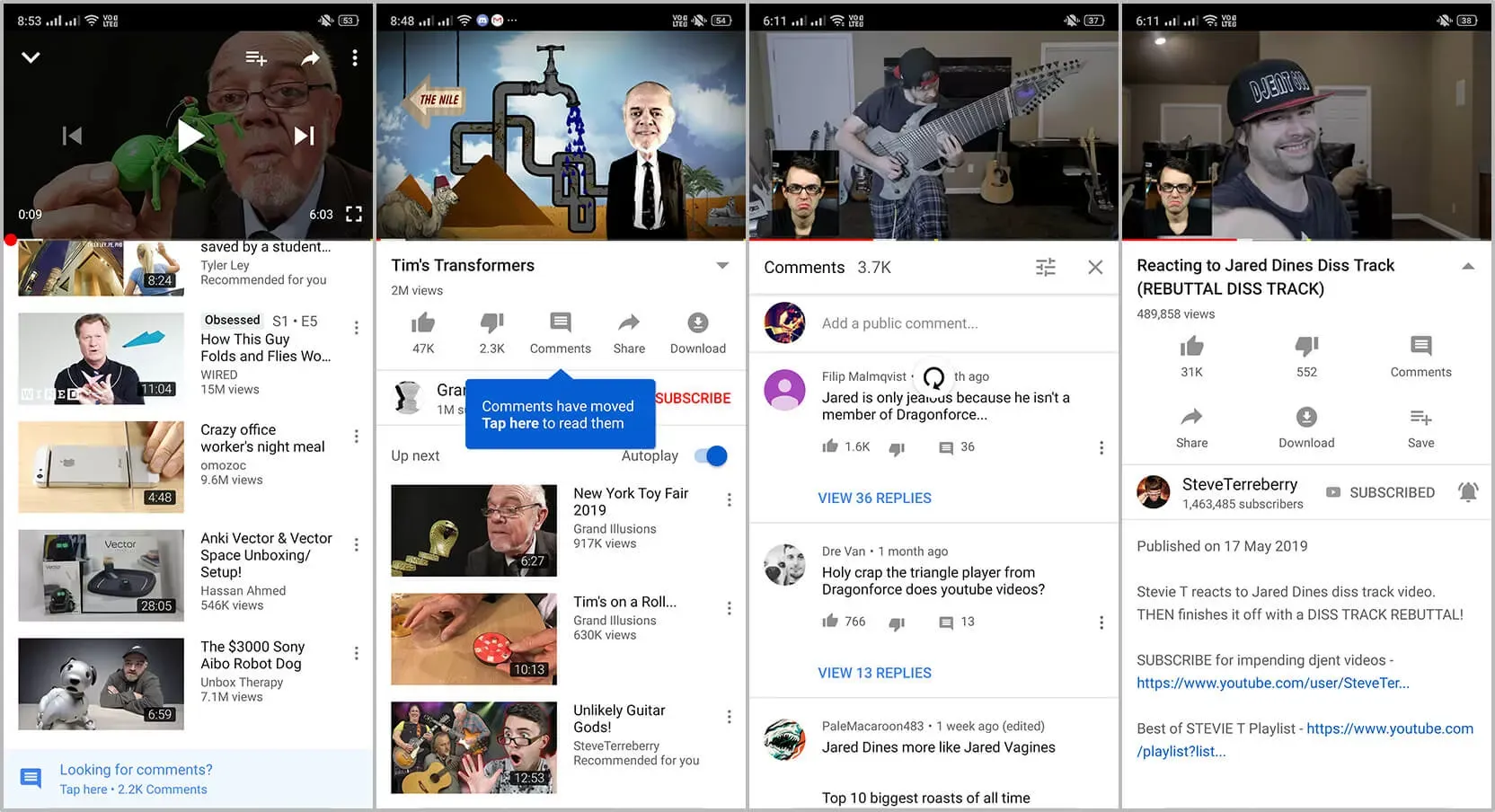Viewport: 1495px width, 812px height.
Task: Dislike the Tim's Transformers video (2.3K)
Action: coord(491,323)
